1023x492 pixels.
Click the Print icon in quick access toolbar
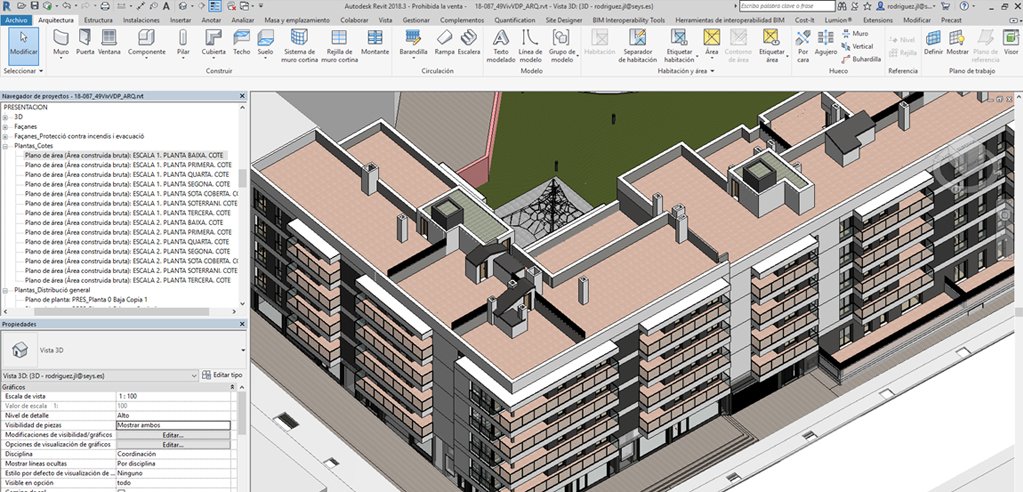tap(106, 6)
